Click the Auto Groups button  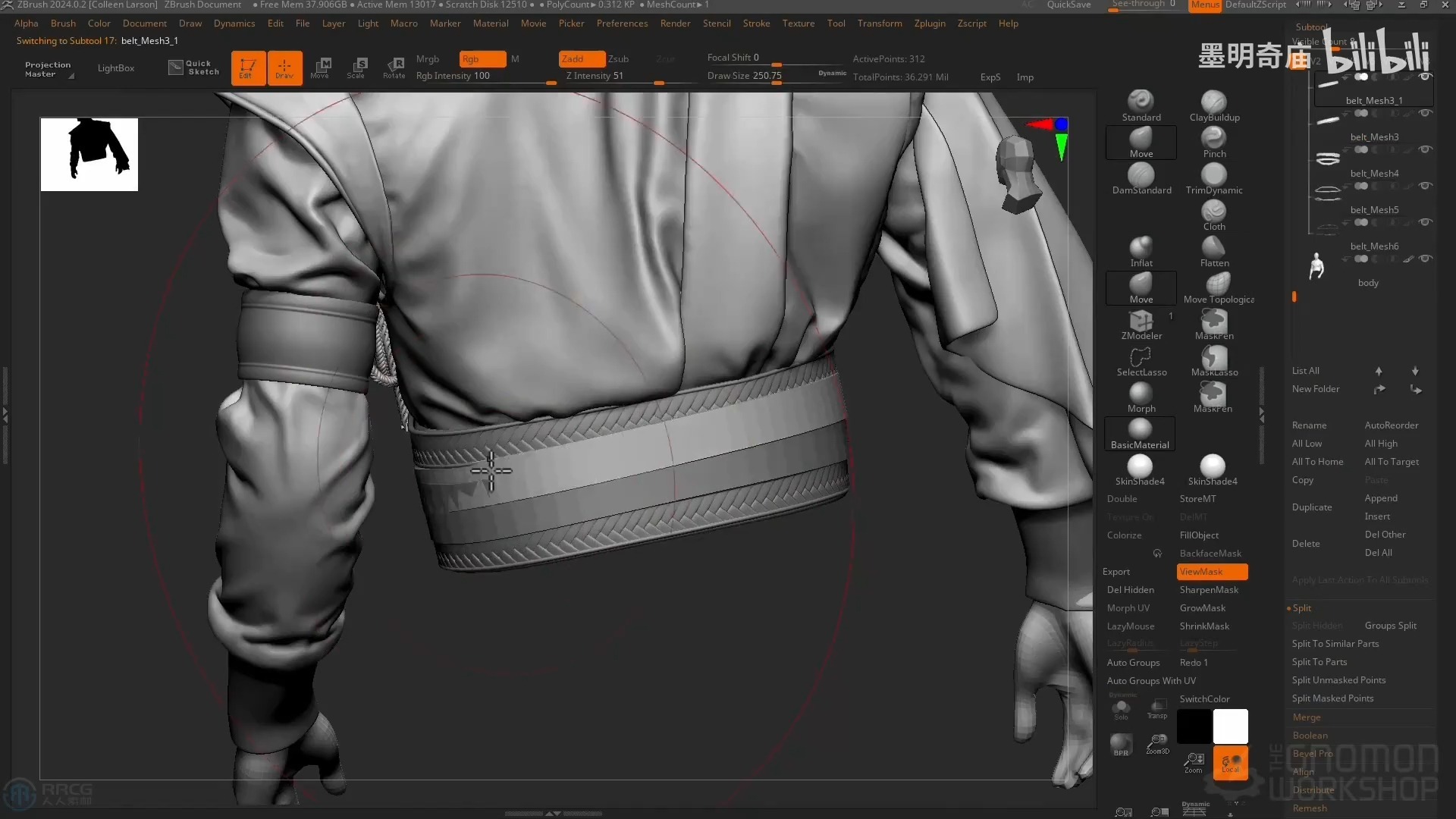[1133, 662]
